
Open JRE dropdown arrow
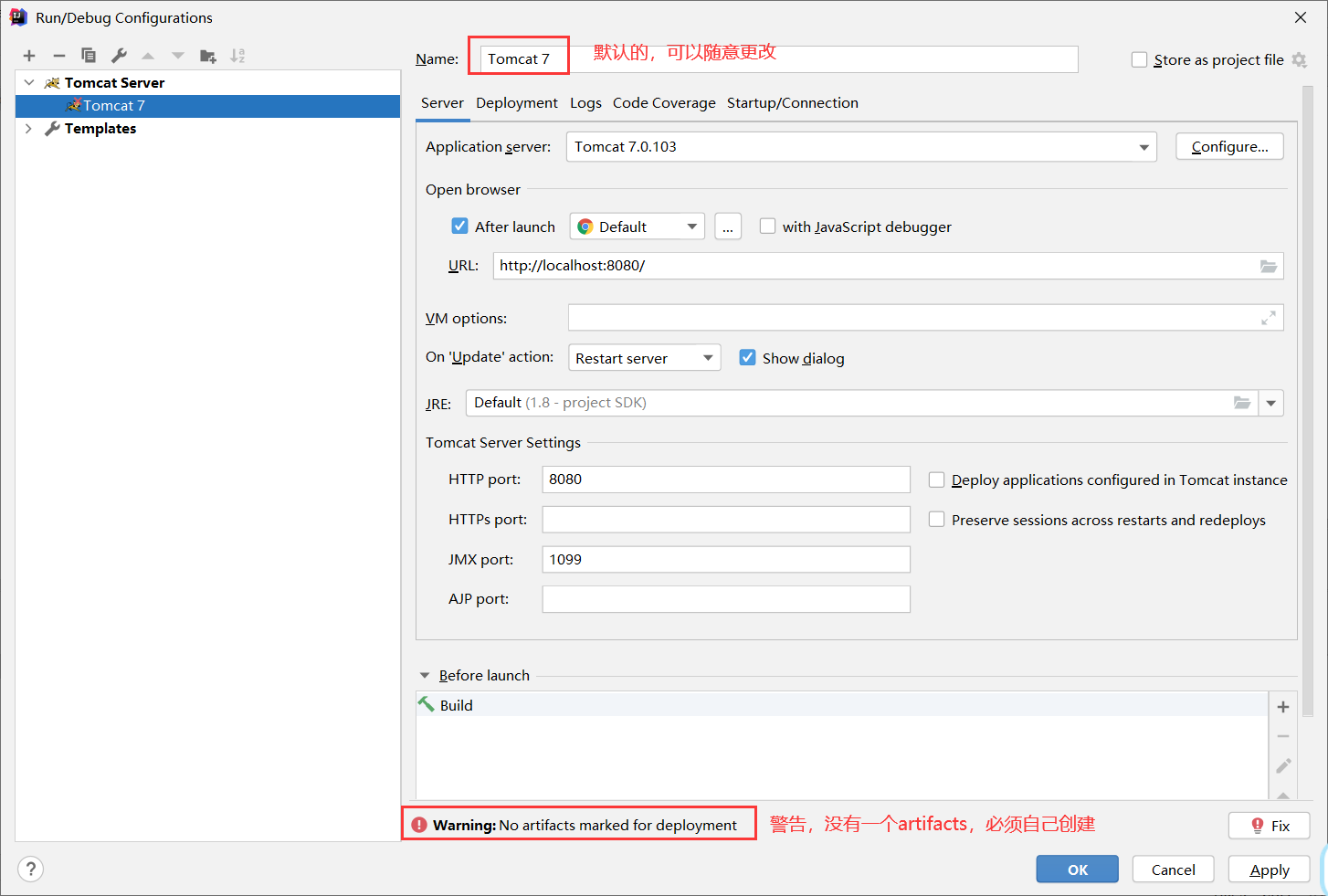coord(1270,403)
